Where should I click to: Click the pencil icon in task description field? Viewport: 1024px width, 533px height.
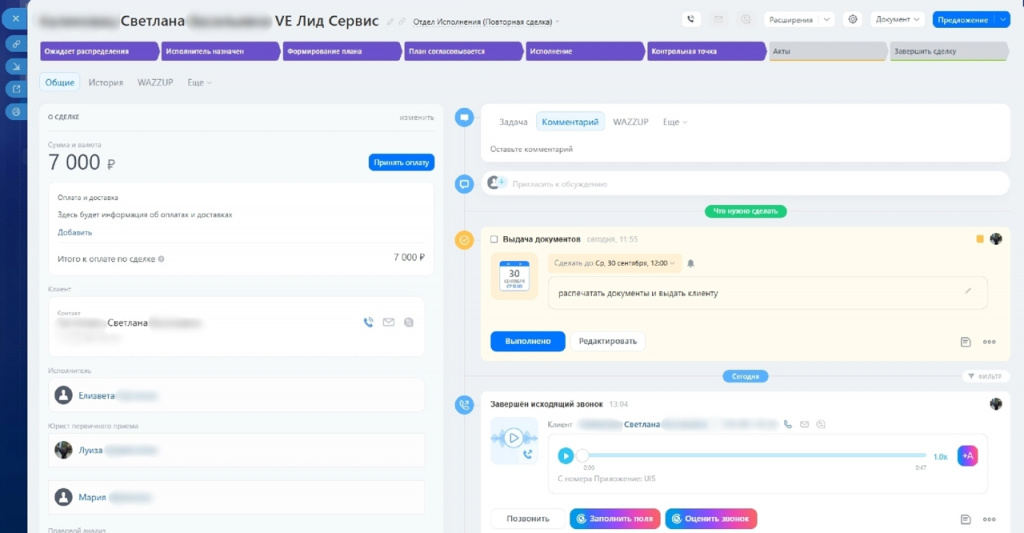tap(968, 291)
